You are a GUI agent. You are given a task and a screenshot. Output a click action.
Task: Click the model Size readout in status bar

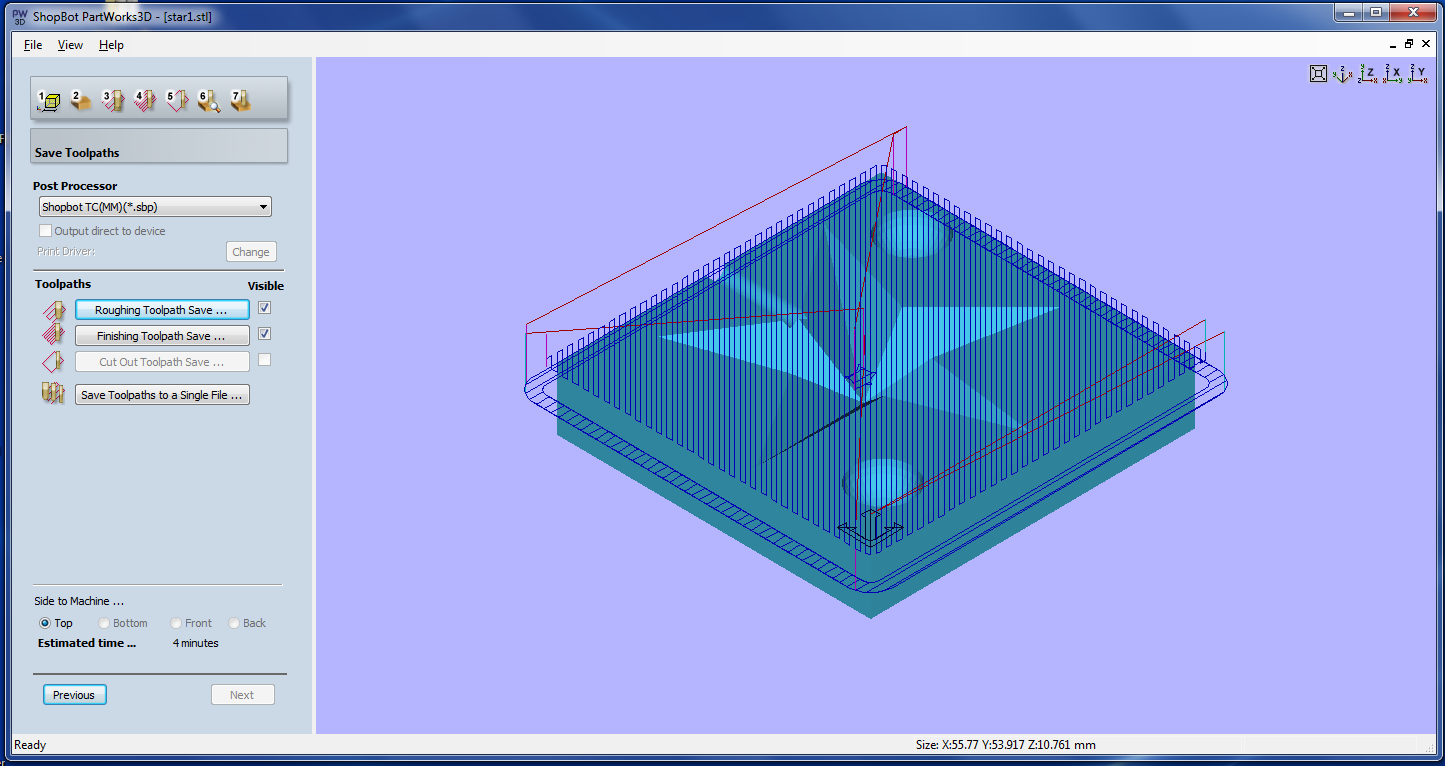click(1005, 745)
